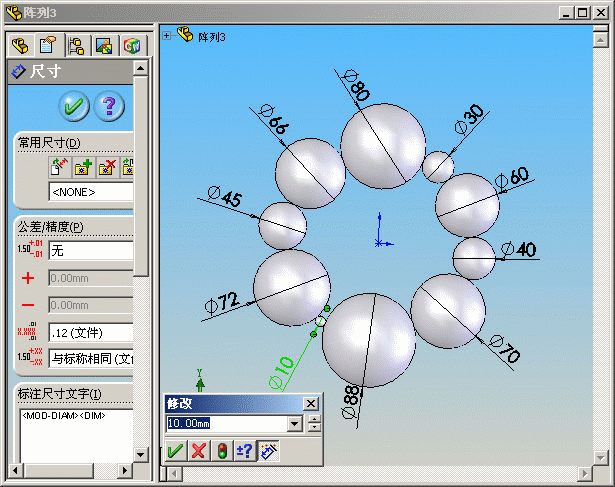615x487 pixels.
Task: Expand the 阵列3 tree node
Action: click(x=167, y=36)
